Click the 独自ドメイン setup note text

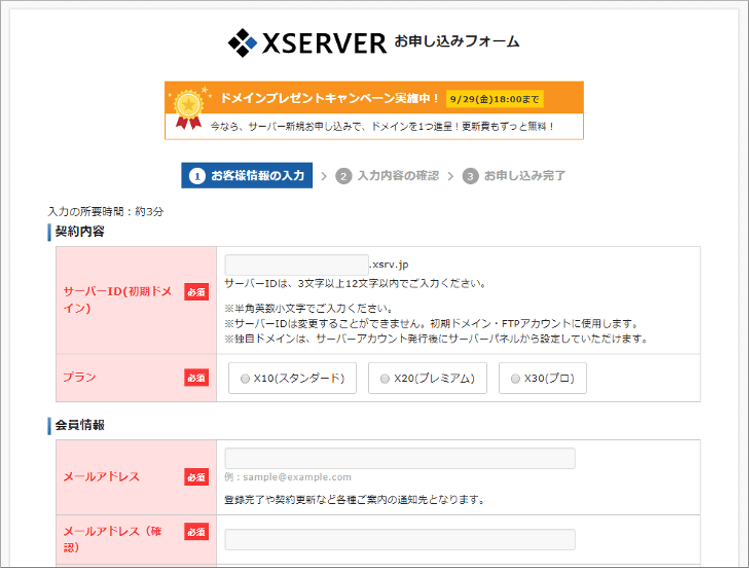(437, 339)
